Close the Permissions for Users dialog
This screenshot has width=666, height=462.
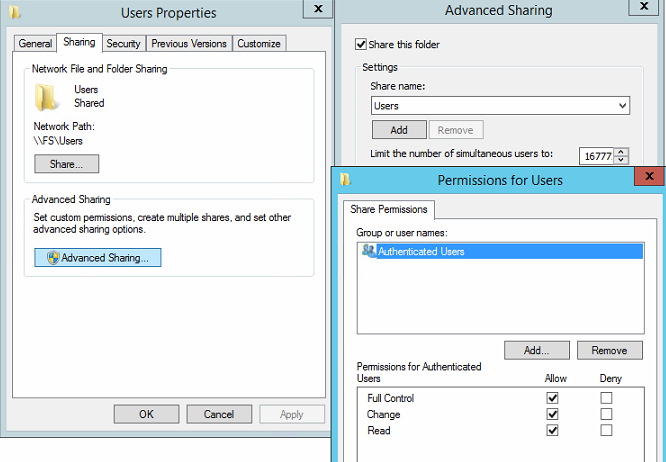(x=649, y=176)
